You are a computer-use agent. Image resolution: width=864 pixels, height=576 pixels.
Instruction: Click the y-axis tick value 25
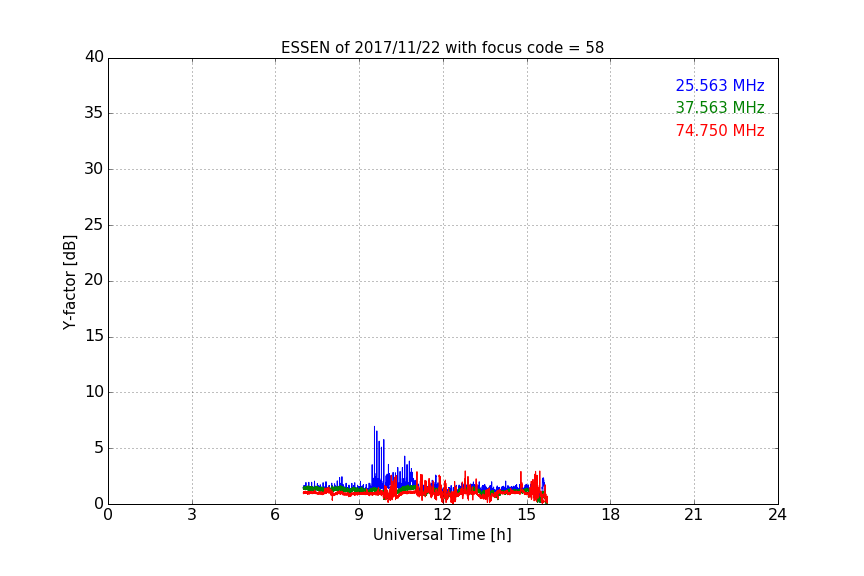pos(94,224)
